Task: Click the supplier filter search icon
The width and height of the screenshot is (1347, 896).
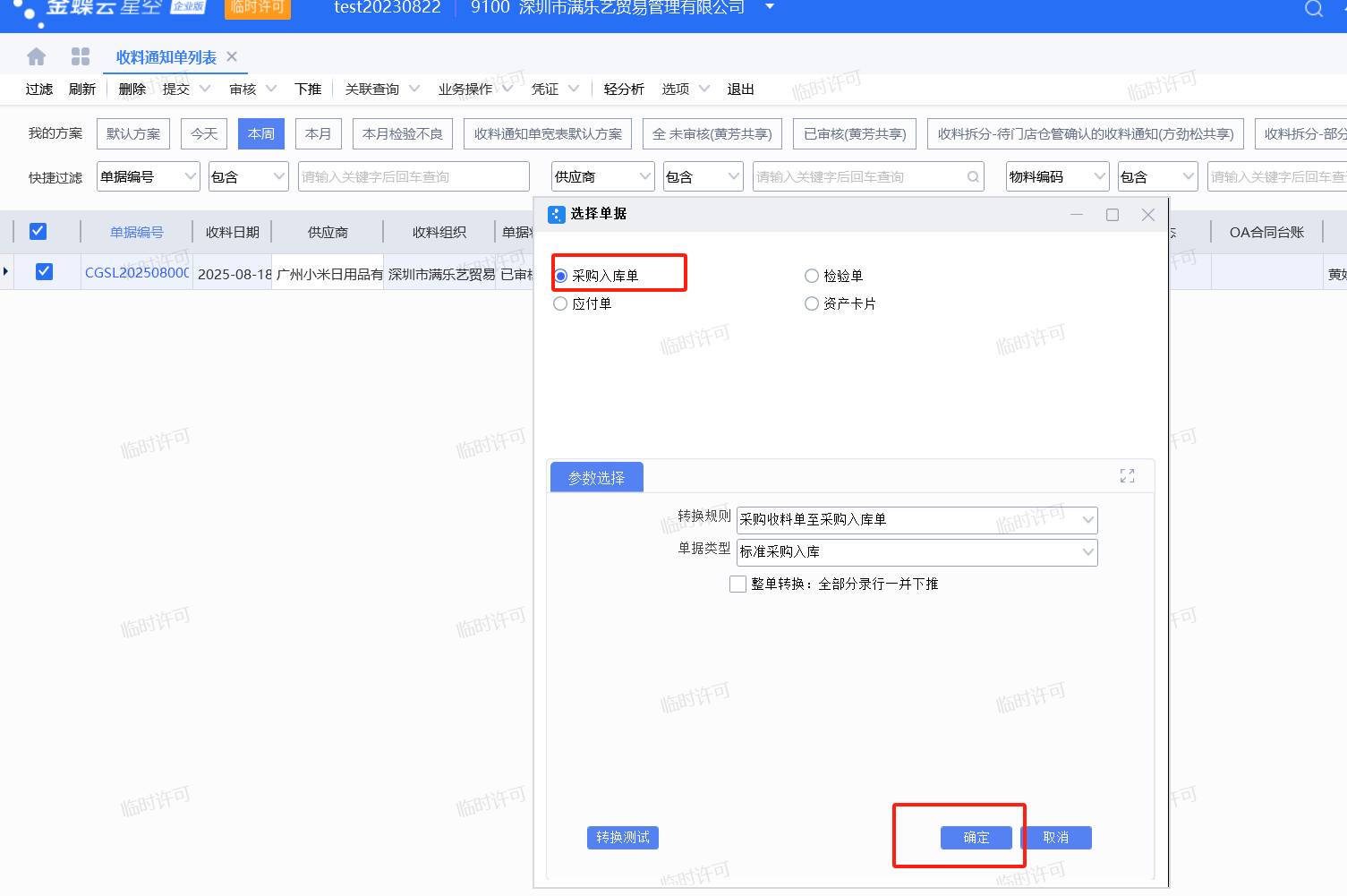Action: coord(973,177)
